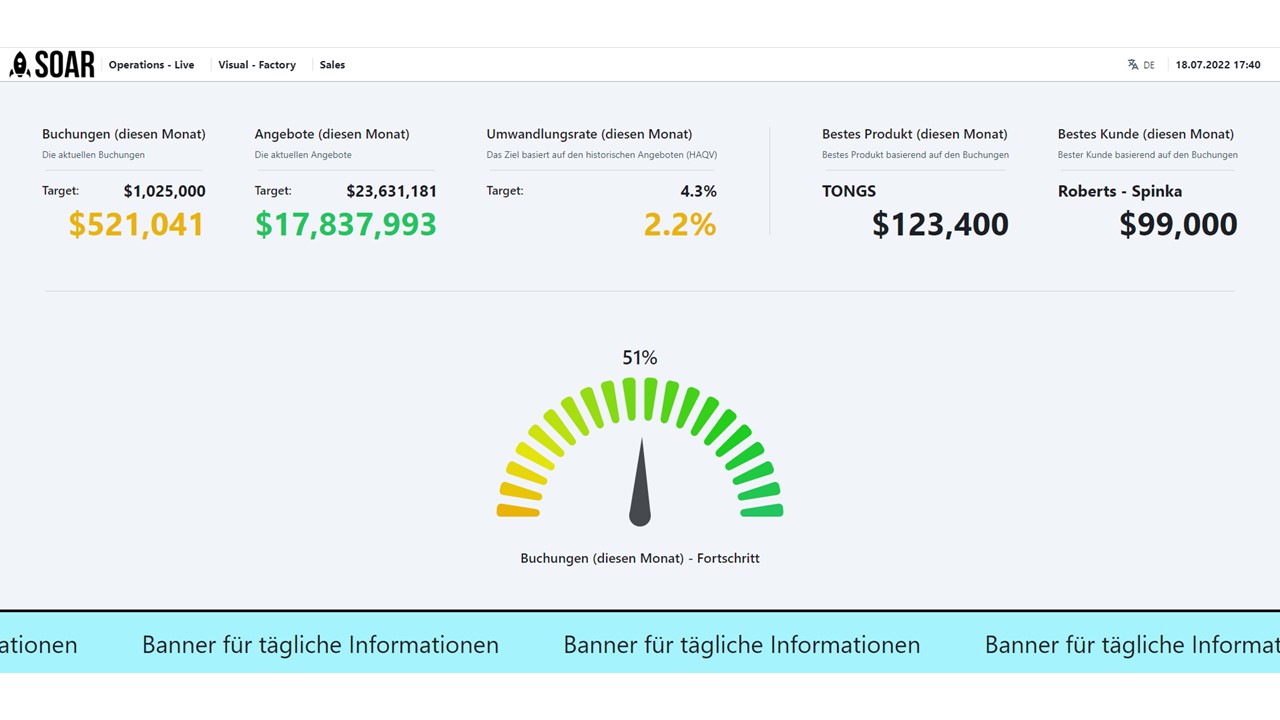Image resolution: width=1280 pixels, height=720 pixels.
Task: Open the DE language selector
Action: pos(1149,65)
